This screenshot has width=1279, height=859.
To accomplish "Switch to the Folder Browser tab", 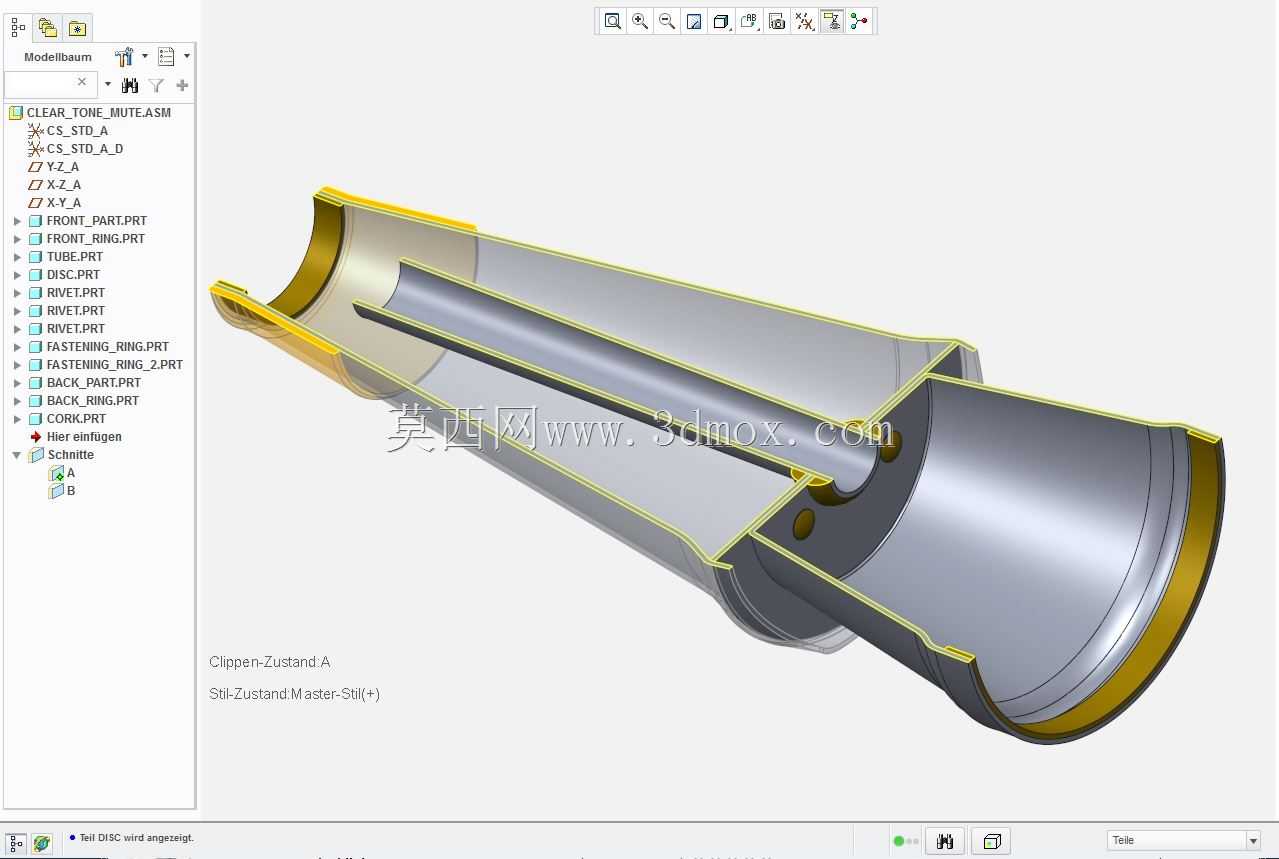I will pyautogui.click(x=48, y=28).
